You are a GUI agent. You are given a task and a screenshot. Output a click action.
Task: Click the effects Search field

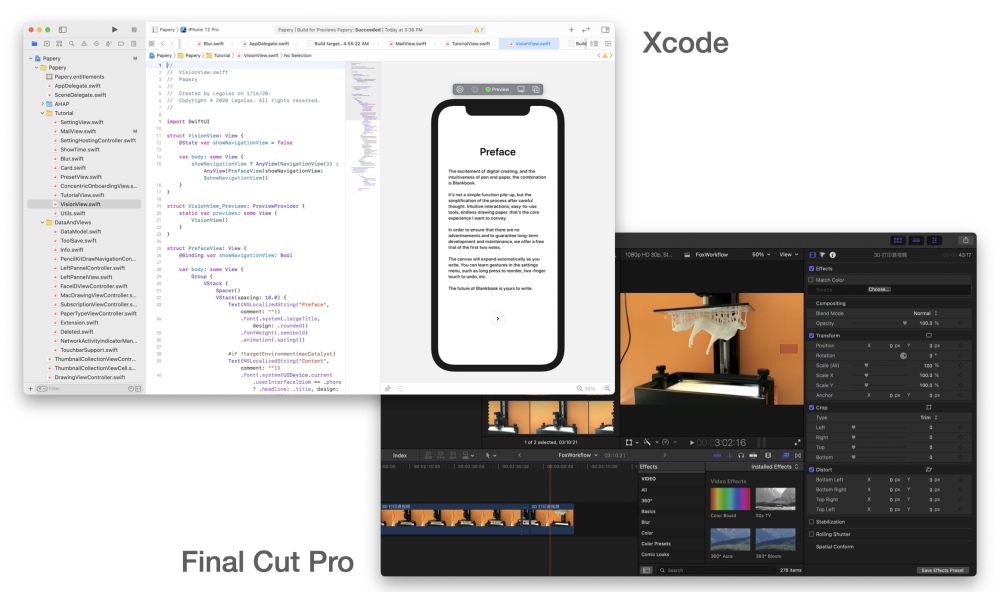coord(714,570)
